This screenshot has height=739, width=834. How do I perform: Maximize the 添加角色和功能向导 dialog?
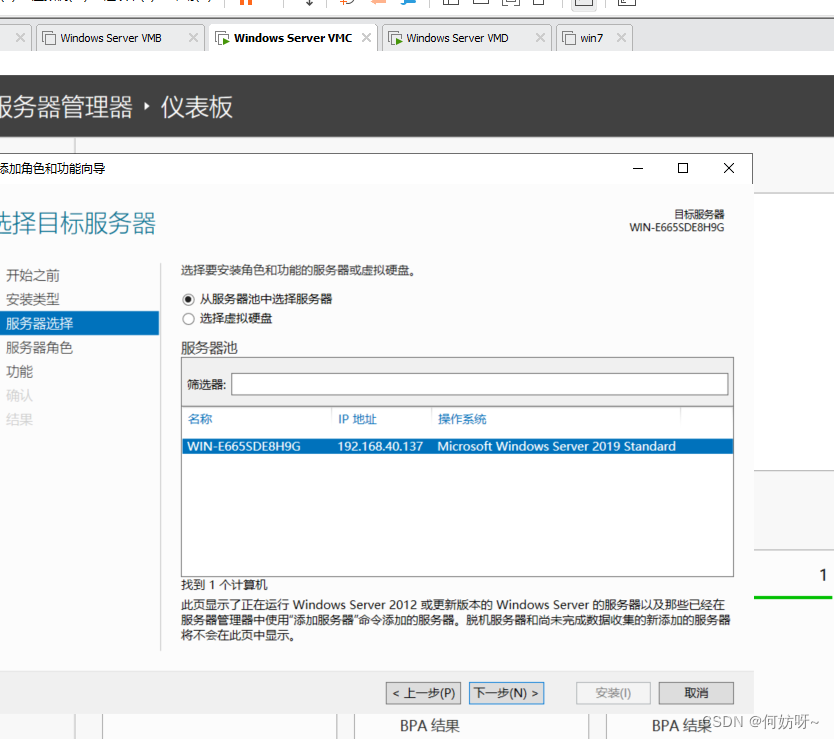tap(683, 168)
